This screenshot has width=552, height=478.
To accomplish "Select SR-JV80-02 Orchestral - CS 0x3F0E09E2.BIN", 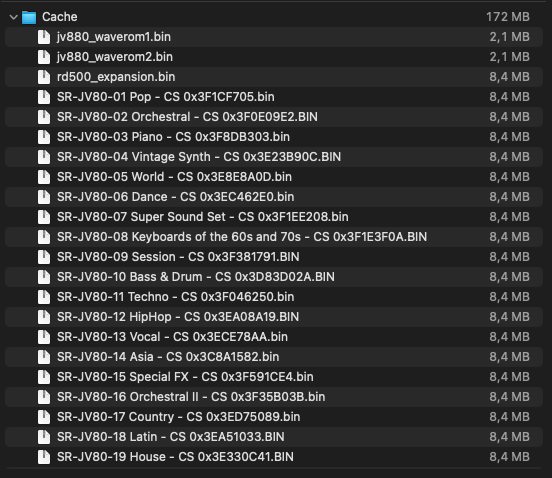I will click(x=187, y=117).
